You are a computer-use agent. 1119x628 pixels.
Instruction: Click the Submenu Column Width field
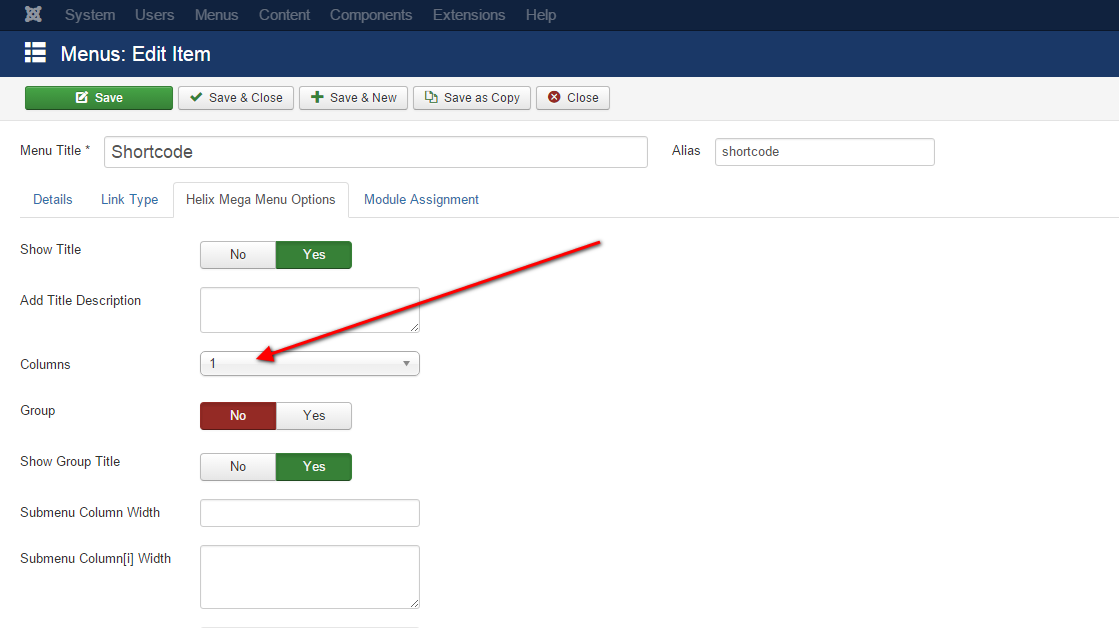(310, 513)
